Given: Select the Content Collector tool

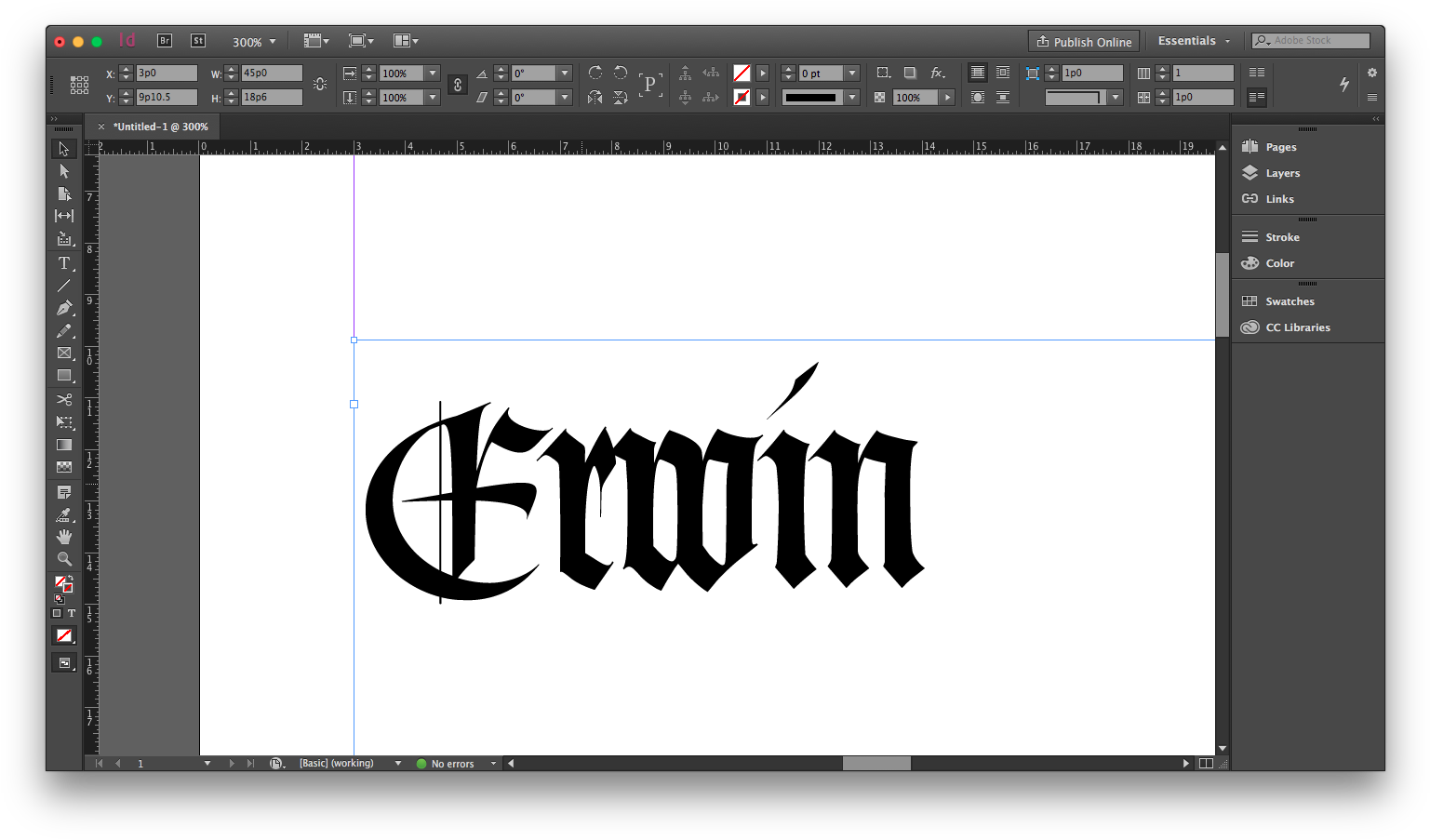Looking at the screenshot, I should [x=63, y=239].
